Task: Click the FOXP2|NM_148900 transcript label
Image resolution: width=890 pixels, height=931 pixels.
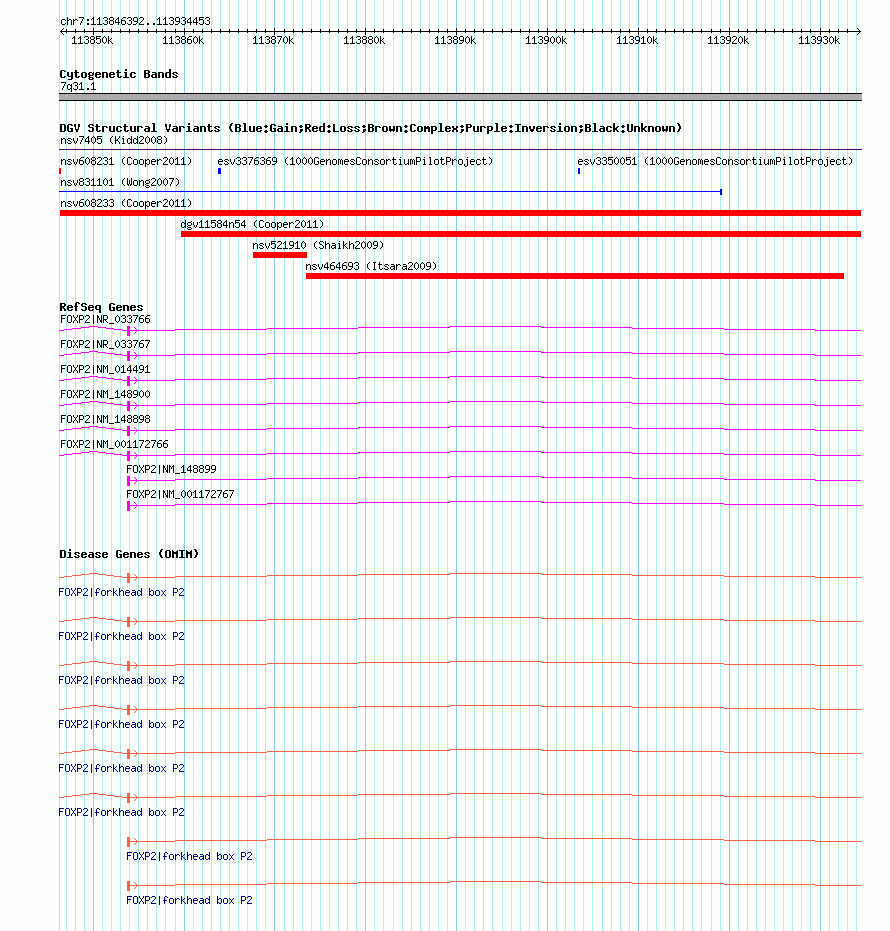Action: point(105,394)
